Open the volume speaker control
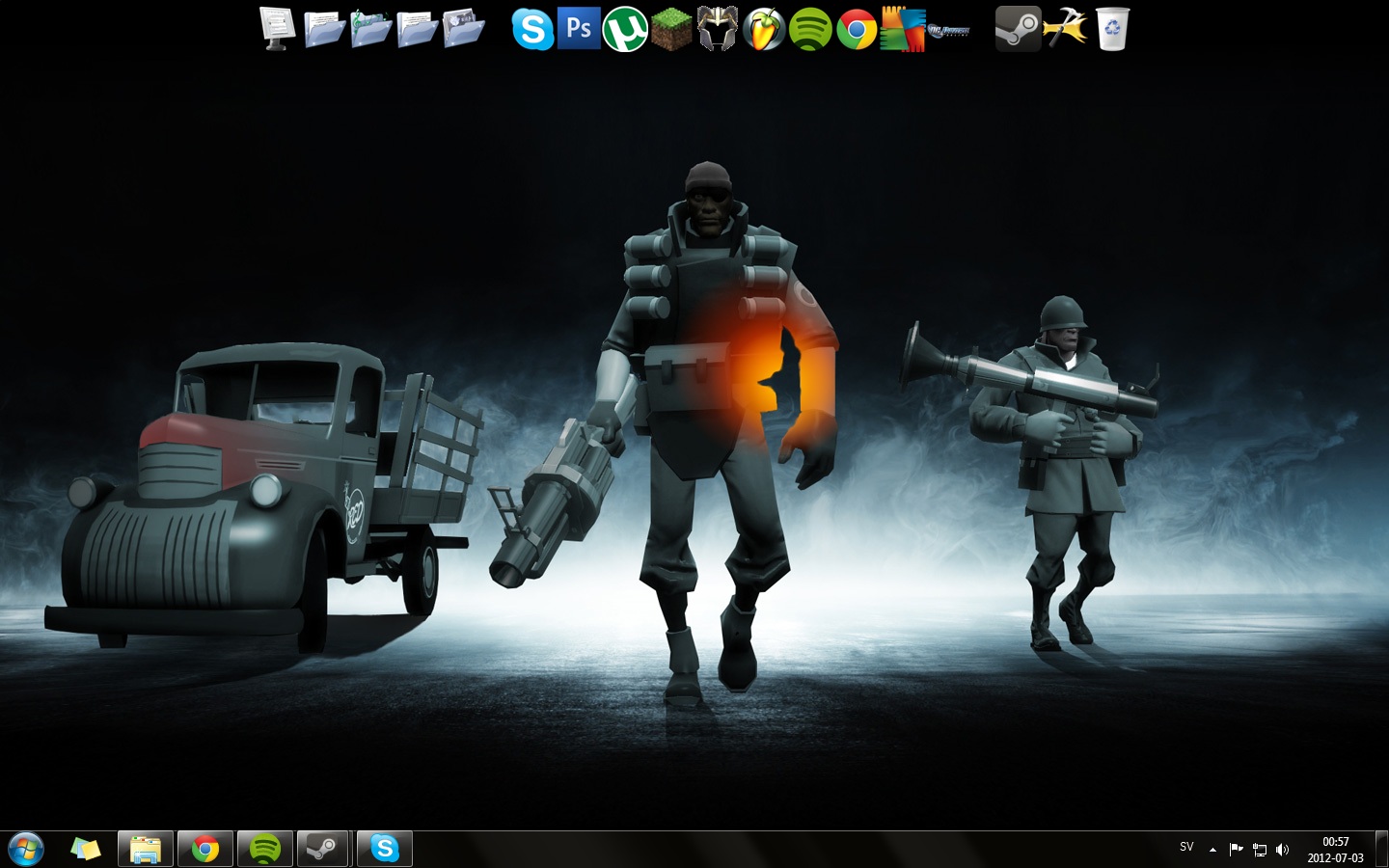The width and height of the screenshot is (1389, 868). 1282,850
